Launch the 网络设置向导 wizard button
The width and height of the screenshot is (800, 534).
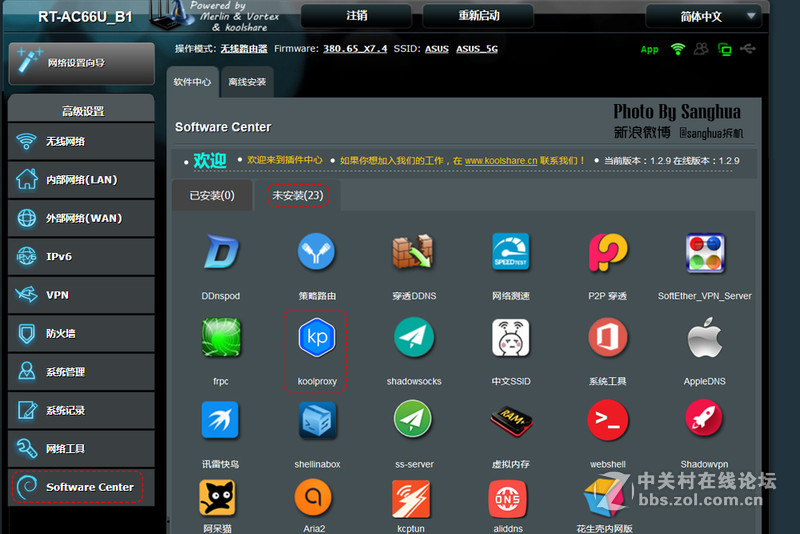pyautogui.click(x=82, y=63)
